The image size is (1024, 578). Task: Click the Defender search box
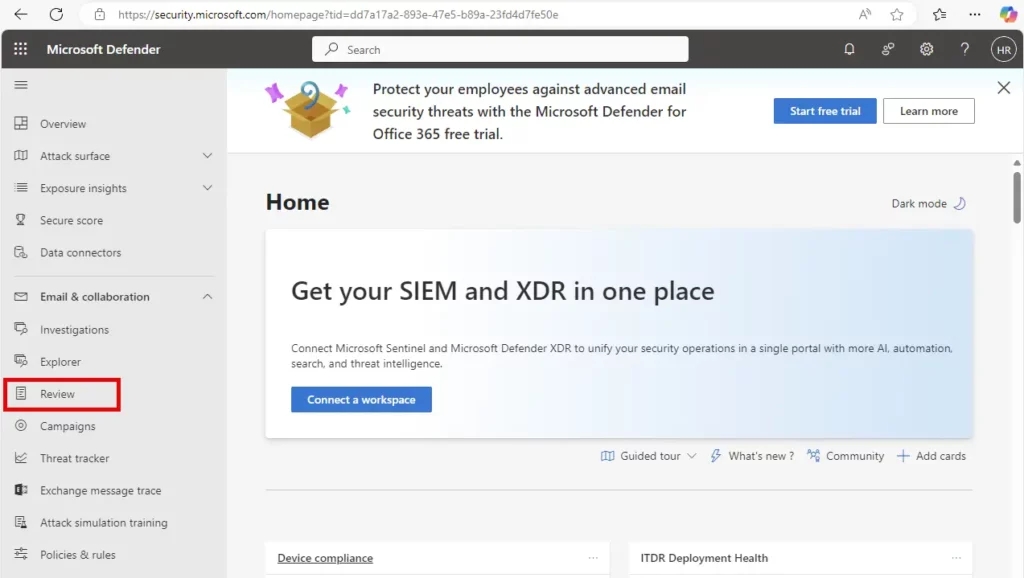(500, 49)
